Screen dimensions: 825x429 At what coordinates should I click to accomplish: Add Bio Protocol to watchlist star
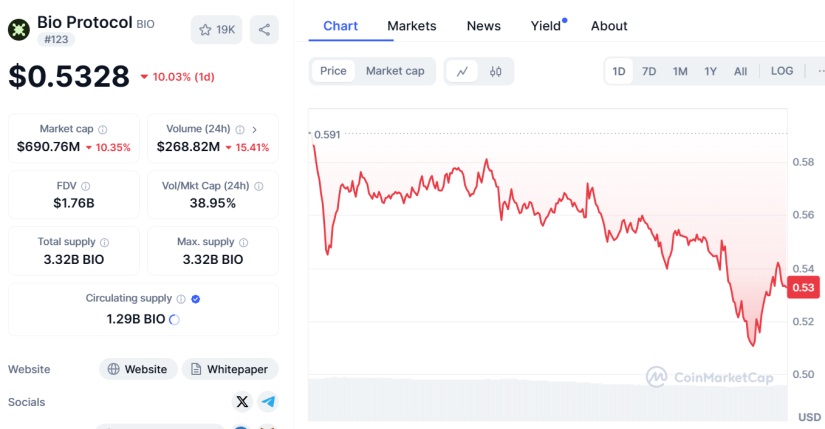tap(216, 29)
